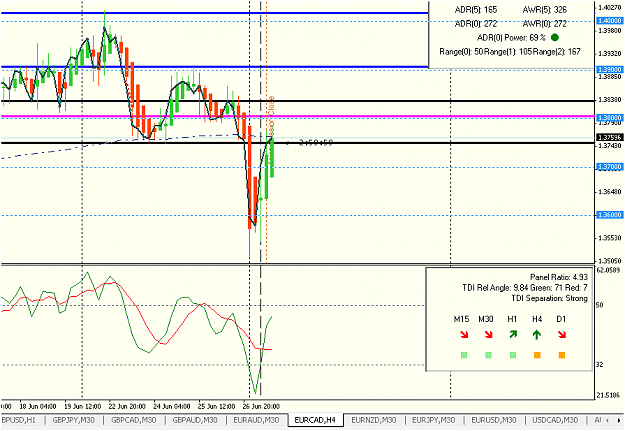Click the M15 red down-trend arrow

pos(464,335)
